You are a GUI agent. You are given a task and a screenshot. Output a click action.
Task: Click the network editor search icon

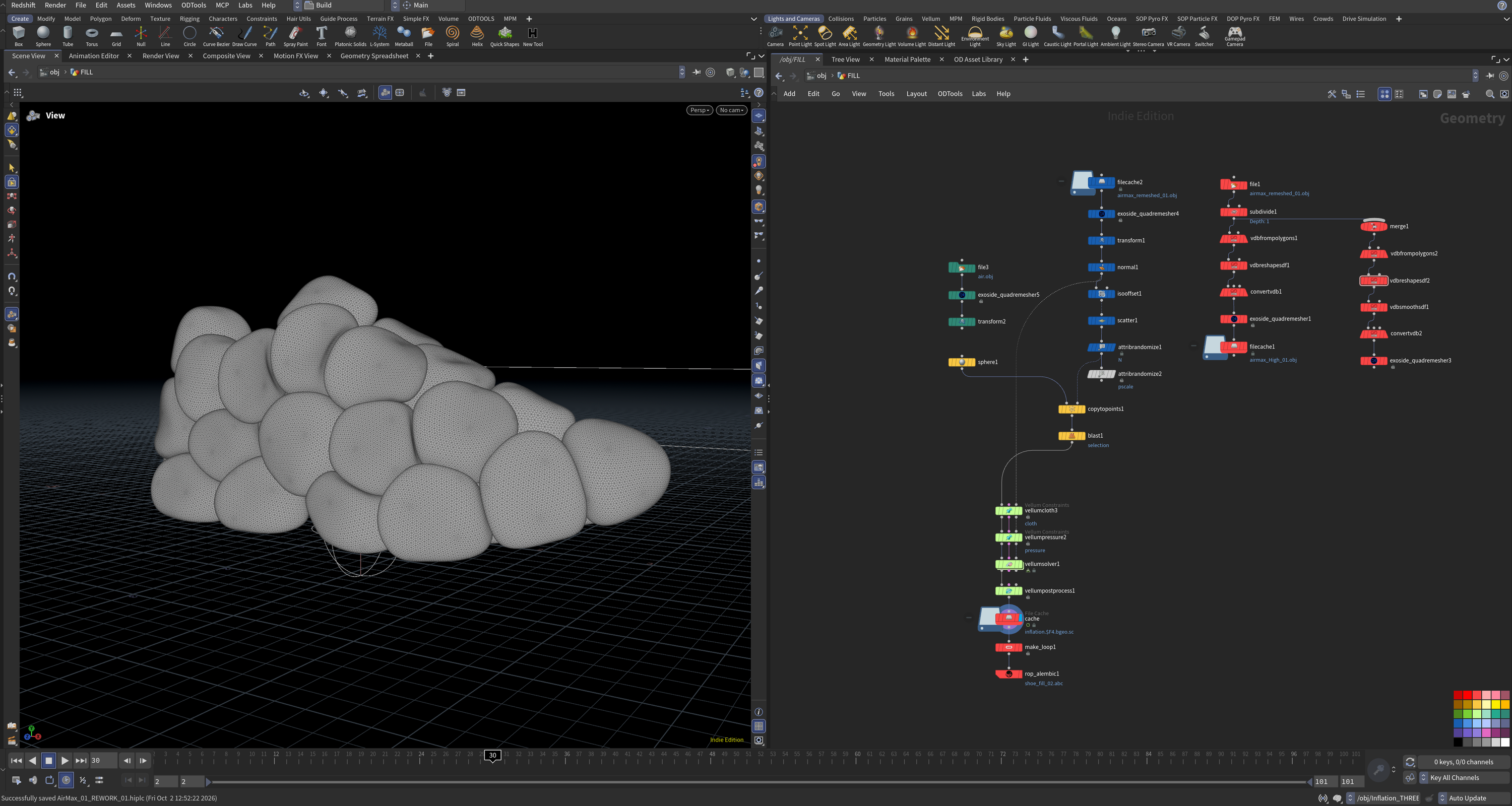pos(1490,94)
